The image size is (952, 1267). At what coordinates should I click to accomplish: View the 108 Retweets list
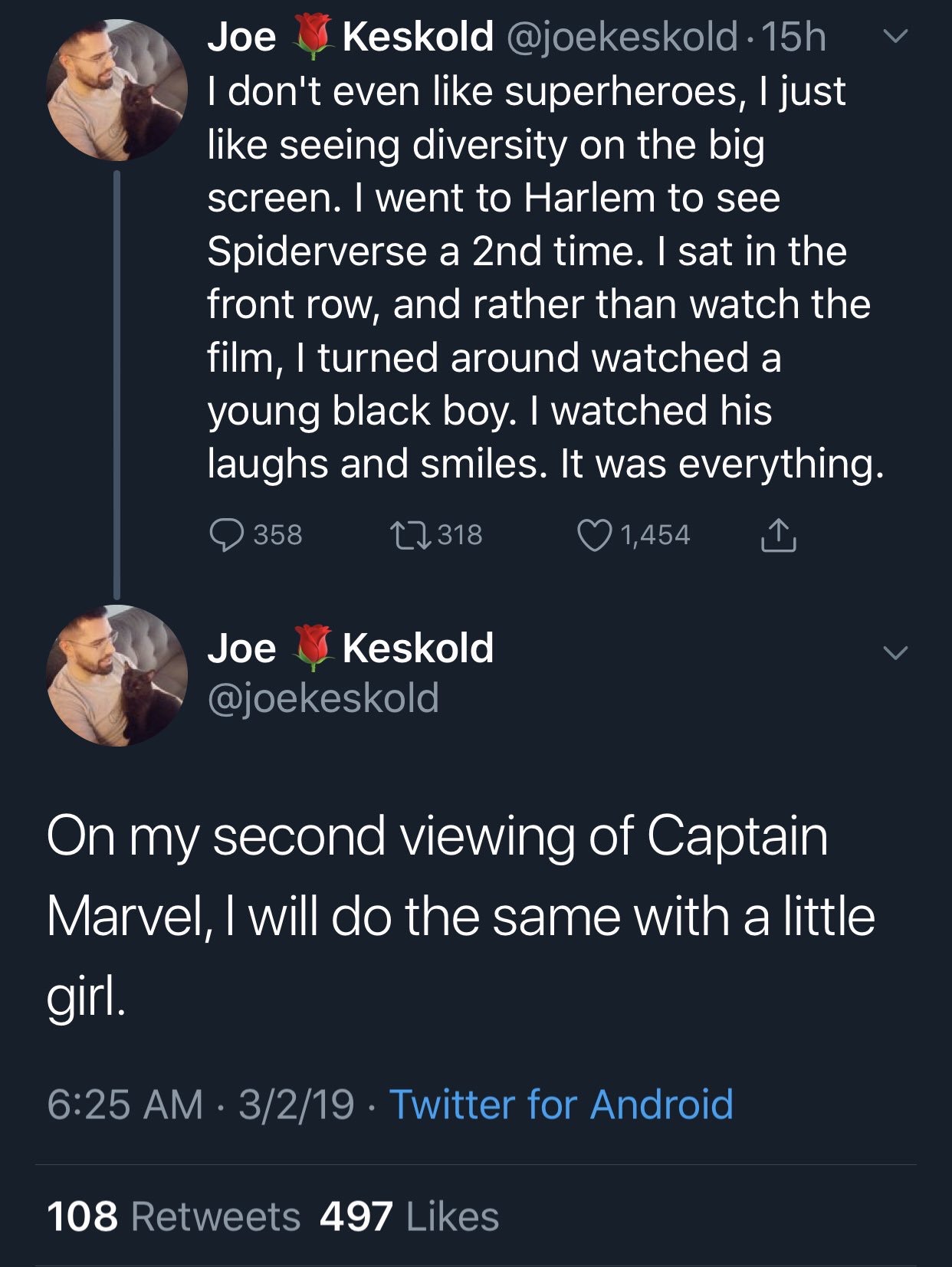[x=173, y=1216]
